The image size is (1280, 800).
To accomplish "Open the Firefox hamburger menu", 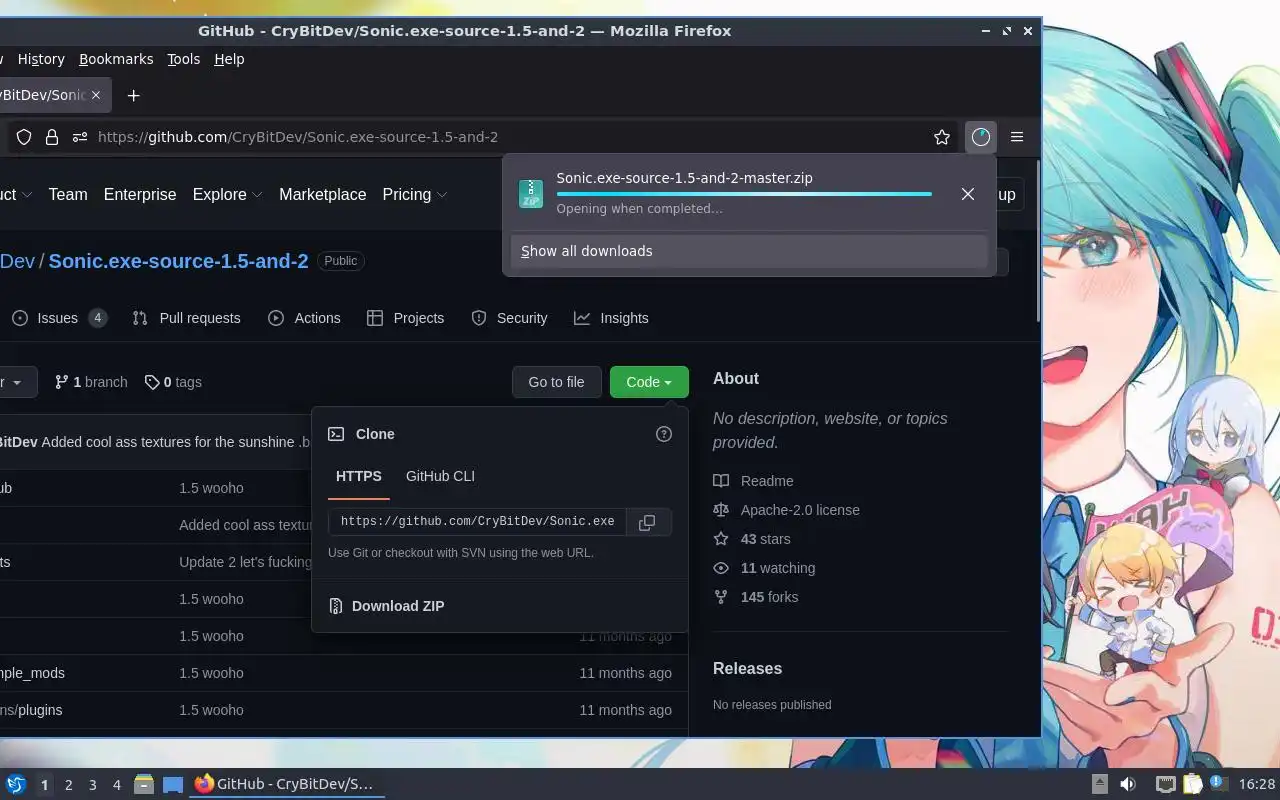I will pyautogui.click(x=1017, y=137).
